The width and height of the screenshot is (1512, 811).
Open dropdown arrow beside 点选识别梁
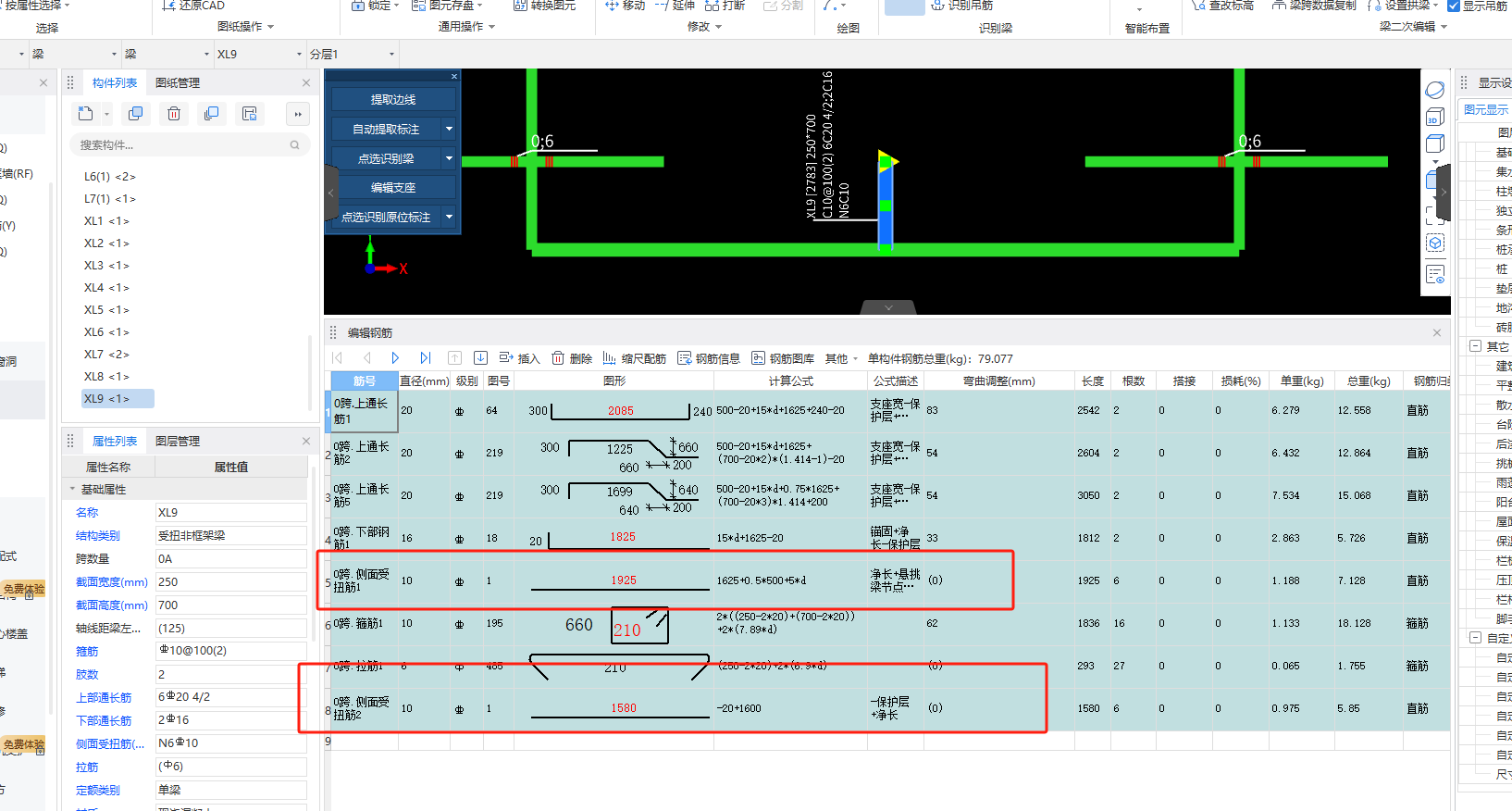pos(449,158)
